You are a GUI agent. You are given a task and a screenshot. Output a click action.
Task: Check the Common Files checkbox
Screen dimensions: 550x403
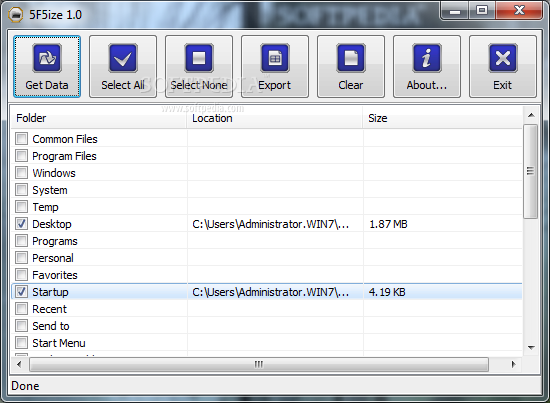[x=21, y=139]
